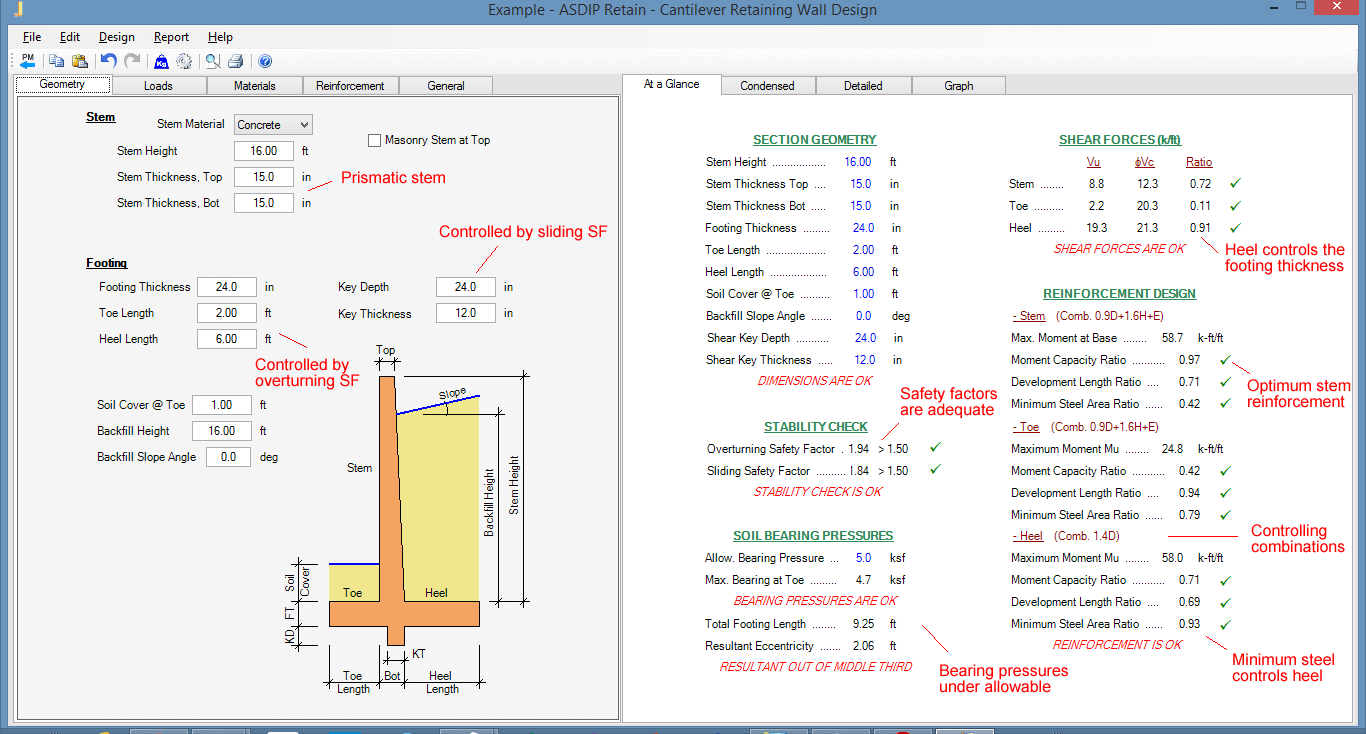Open the Design menu
Image resolution: width=1366 pixels, height=734 pixels.
tap(117, 37)
